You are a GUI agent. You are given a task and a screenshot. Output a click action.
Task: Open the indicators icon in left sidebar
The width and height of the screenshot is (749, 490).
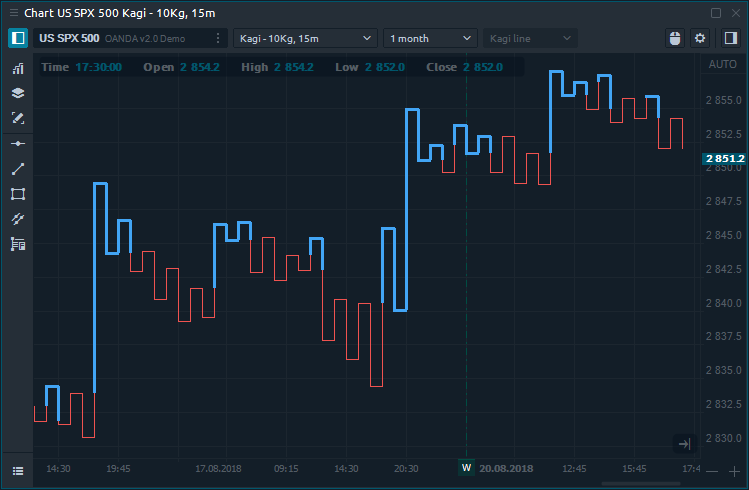click(x=18, y=69)
